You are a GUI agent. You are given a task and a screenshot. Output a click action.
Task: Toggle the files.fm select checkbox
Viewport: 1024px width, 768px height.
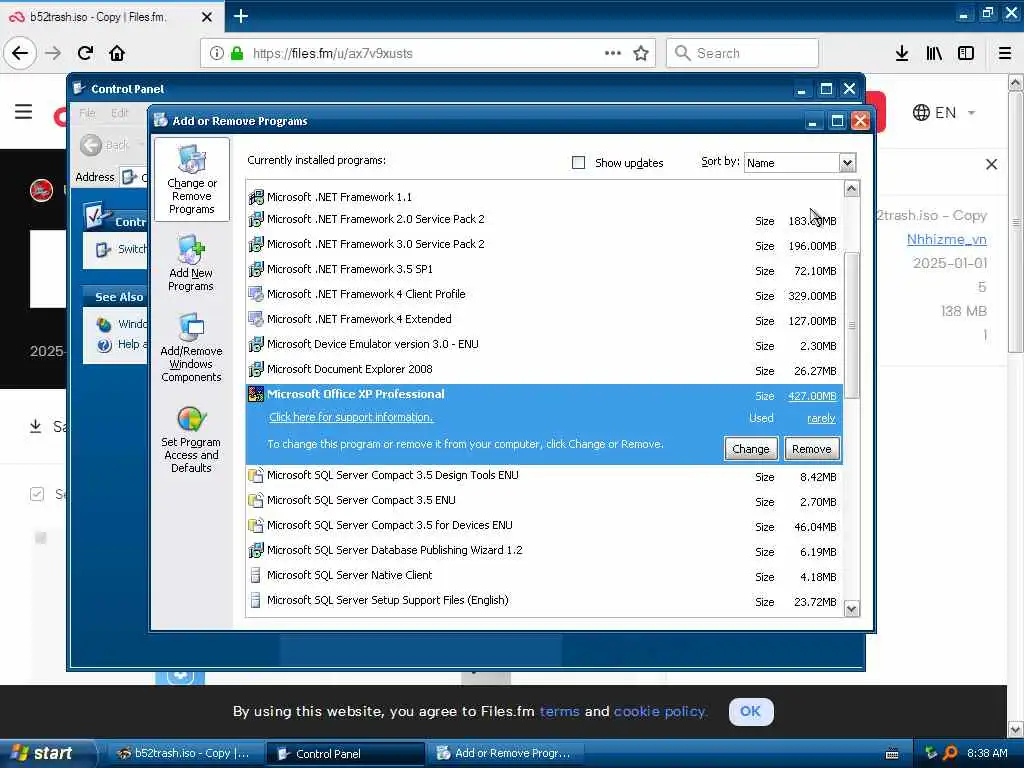[37, 494]
